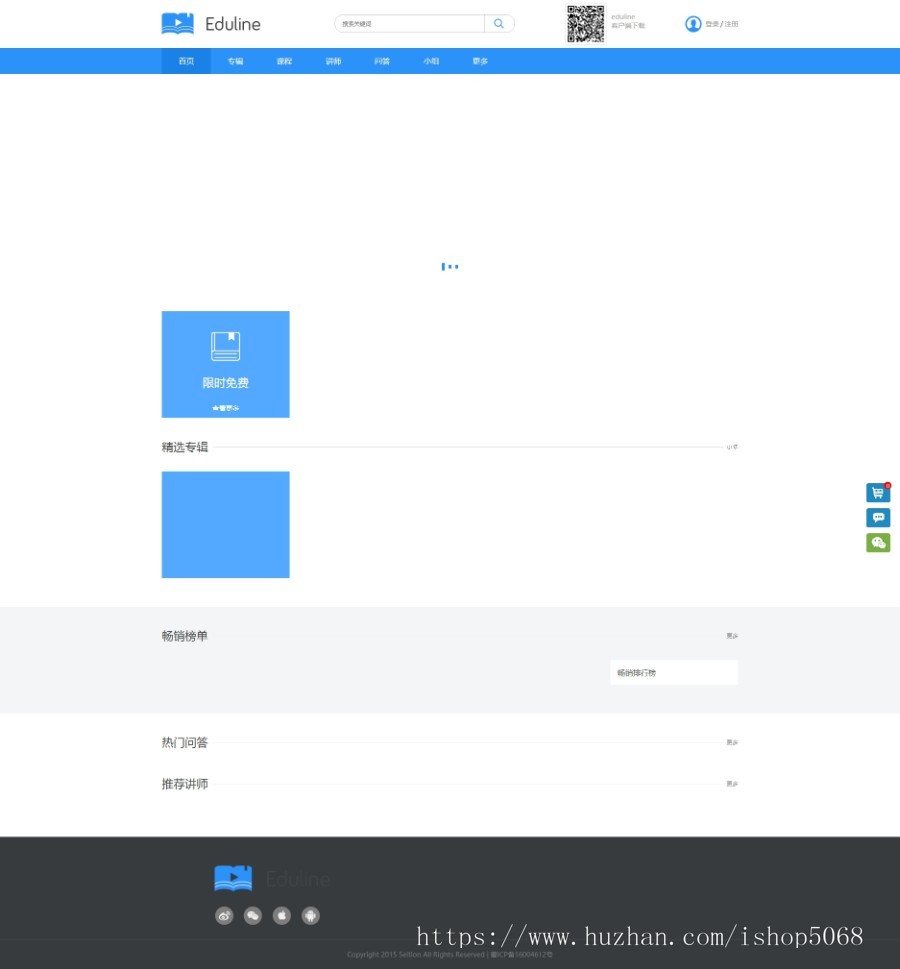This screenshot has width=900, height=969.
Task: Click the more link beside 精选专辑
Action: tap(732, 447)
